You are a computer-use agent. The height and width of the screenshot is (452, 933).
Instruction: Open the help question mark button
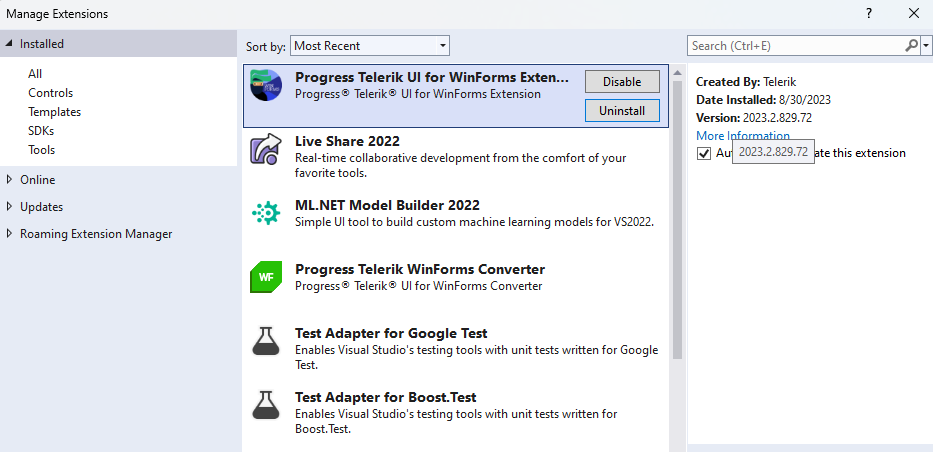click(x=869, y=13)
